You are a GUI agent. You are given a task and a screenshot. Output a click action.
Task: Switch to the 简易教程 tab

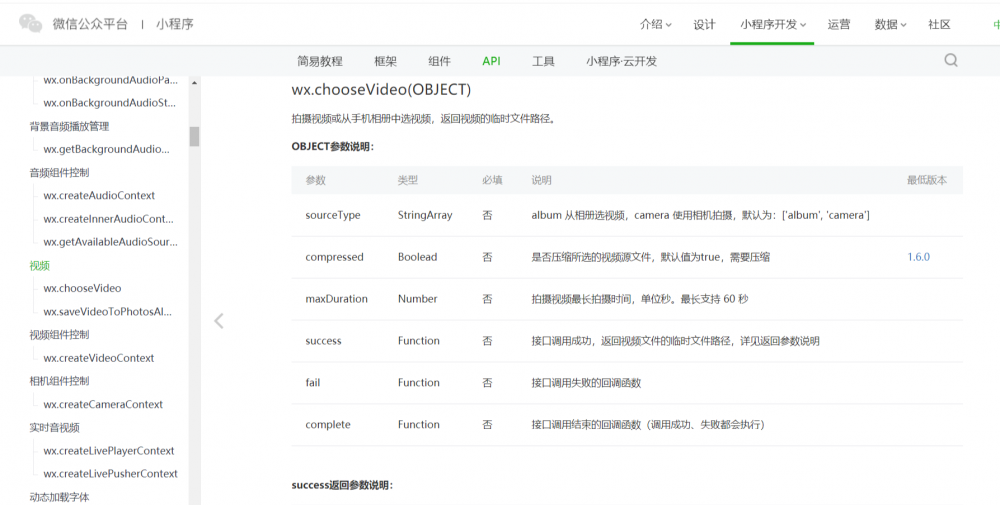pyautogui.click(x=320, y=61)
